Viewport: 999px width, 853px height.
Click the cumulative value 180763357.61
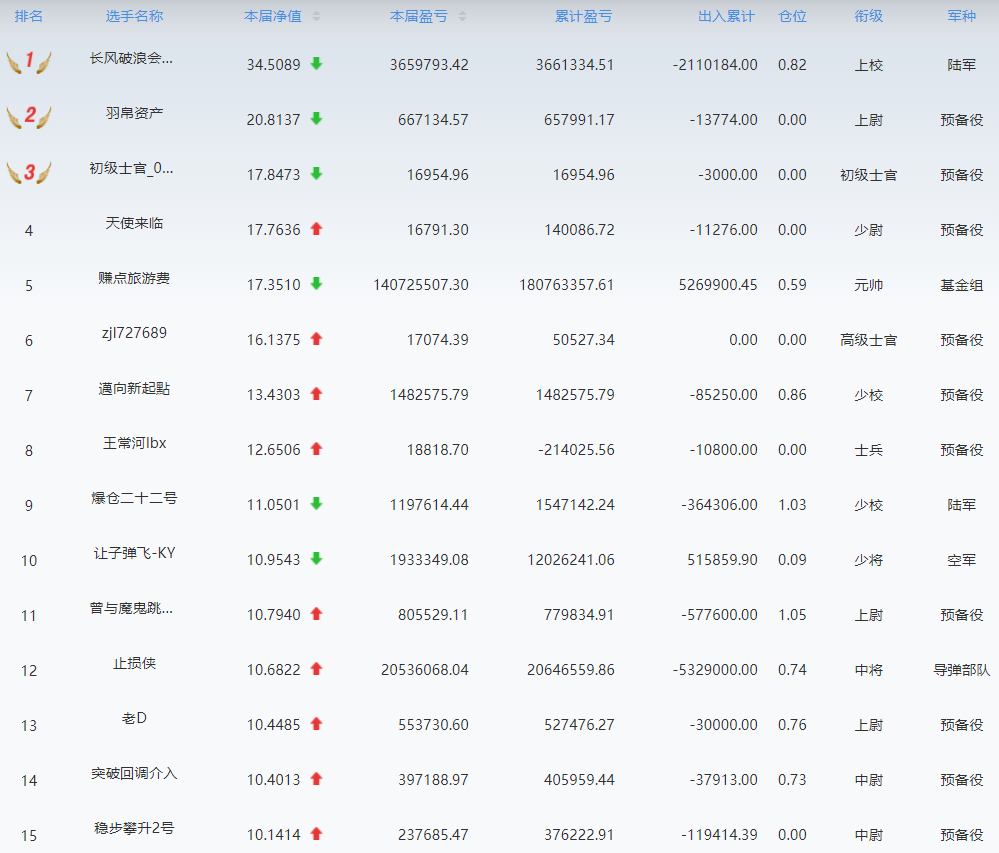tap(567, 285)
